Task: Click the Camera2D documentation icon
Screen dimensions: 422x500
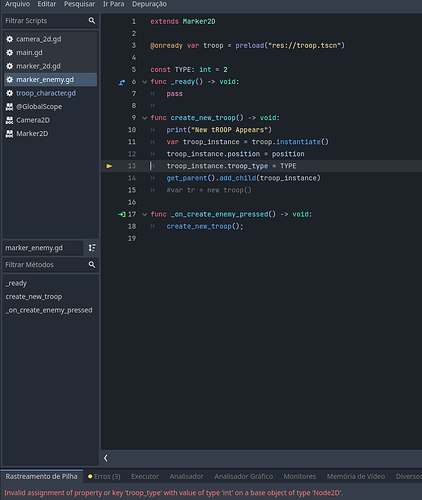Action: click(9, 120)
